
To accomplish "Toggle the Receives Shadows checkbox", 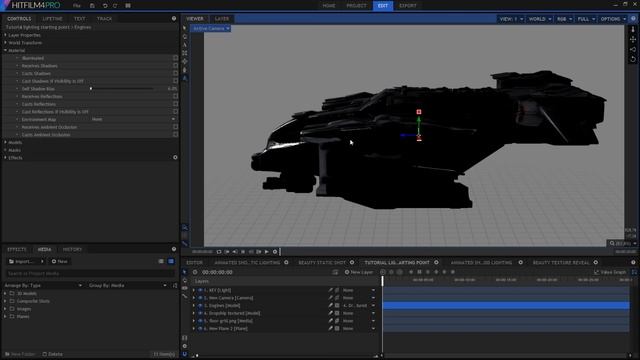I will click(176, 66).
